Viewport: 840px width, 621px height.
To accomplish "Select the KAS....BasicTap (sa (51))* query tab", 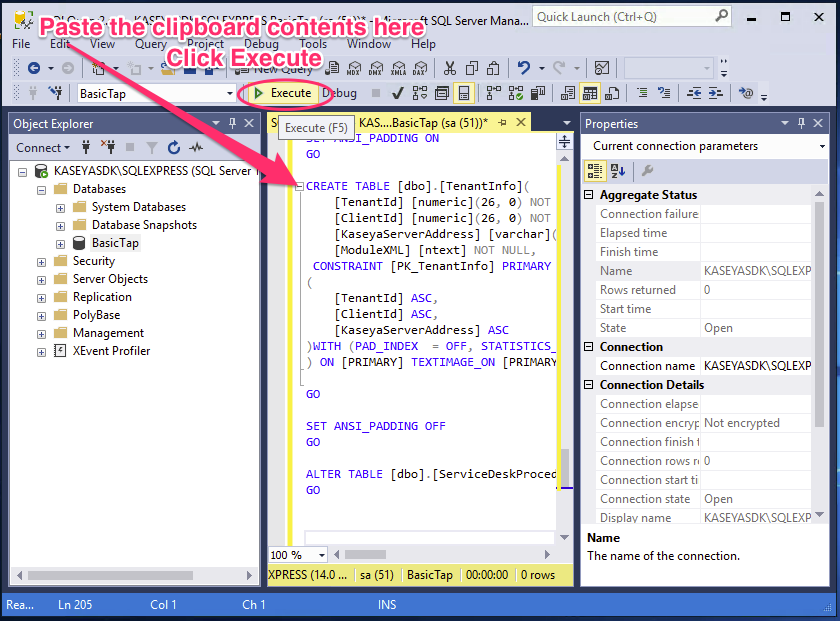I will pos(423,123).
